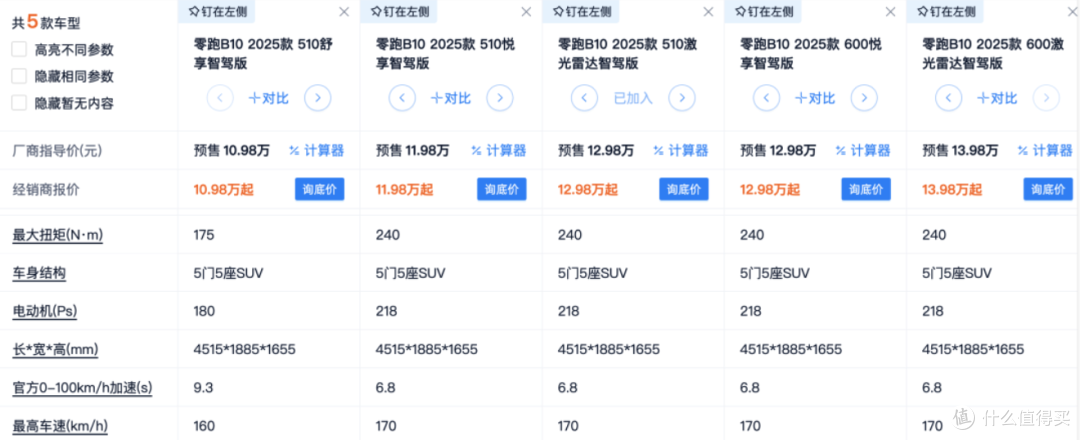Select the acceleration value 9.3
1080x440 pixels.
[x=202, y=388]
